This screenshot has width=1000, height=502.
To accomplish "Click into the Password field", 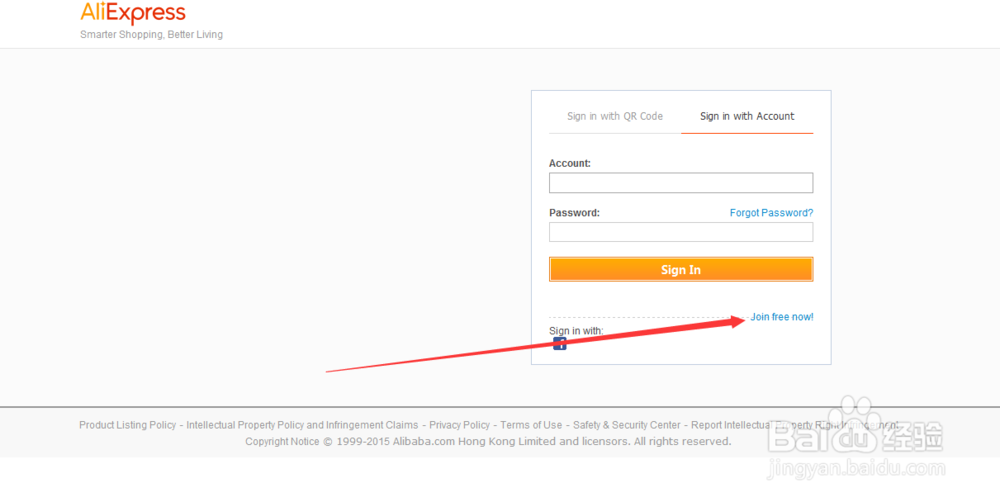I will [680, 232].
